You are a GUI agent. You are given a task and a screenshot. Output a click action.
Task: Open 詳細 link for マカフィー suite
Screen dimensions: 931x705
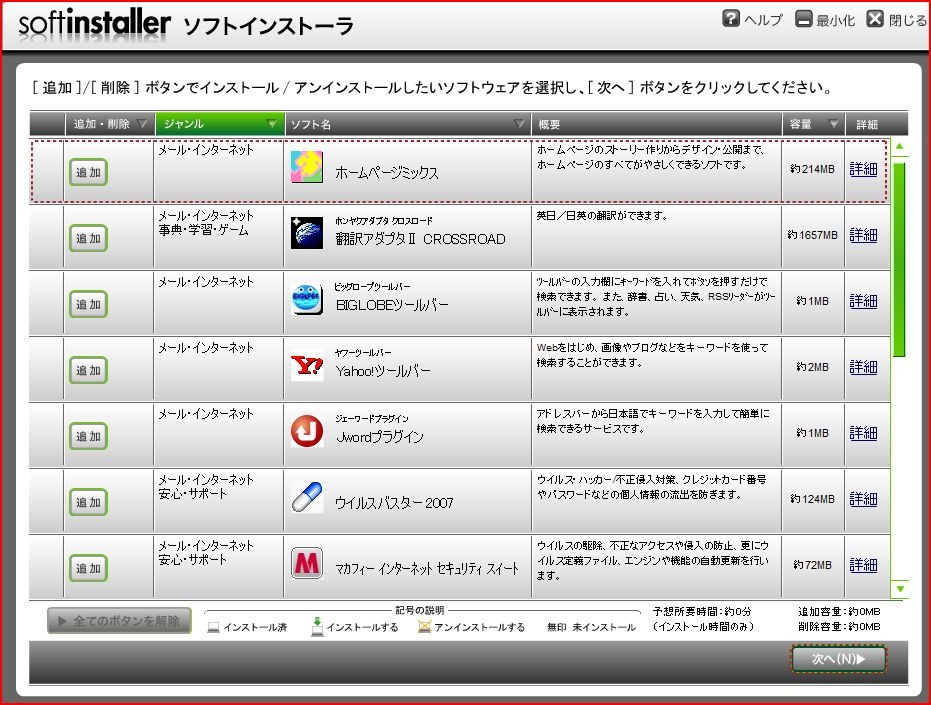[x=863, y=565]
